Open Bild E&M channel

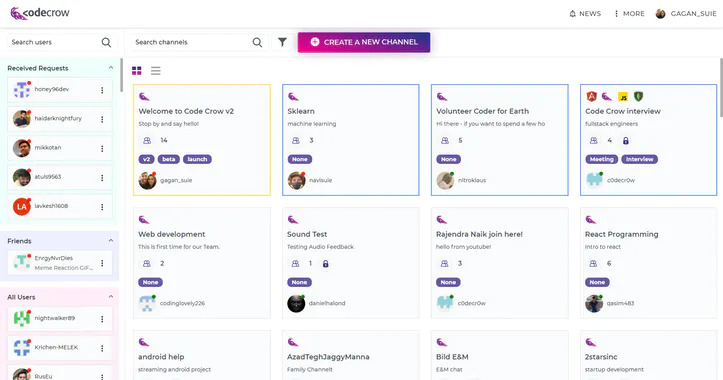[500, 355]
